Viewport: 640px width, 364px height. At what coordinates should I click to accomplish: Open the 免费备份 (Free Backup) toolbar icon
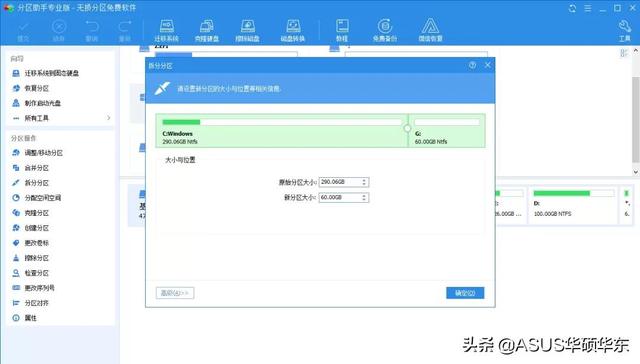coord(384,31)
